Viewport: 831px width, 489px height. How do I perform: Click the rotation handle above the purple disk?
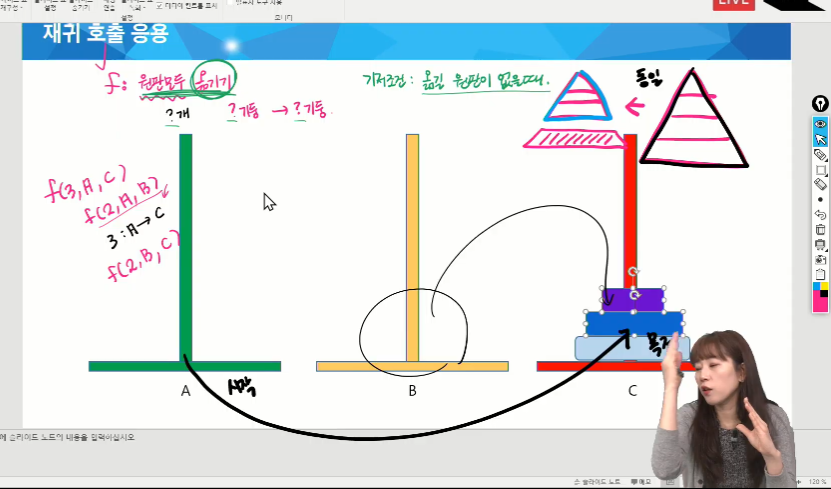coord(633,272)
